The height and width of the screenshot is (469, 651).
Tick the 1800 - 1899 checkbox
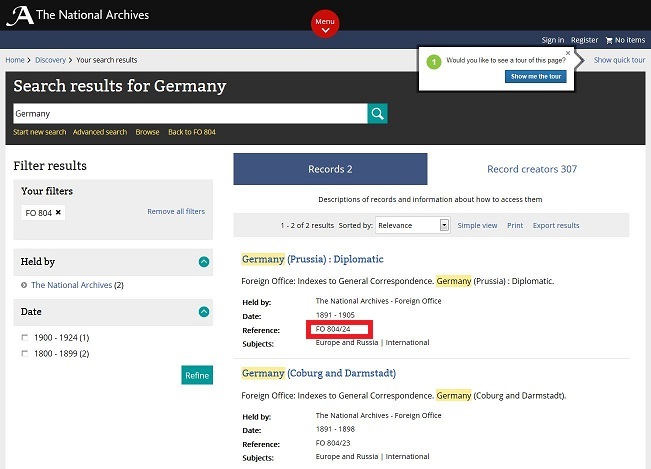(24, 353)
